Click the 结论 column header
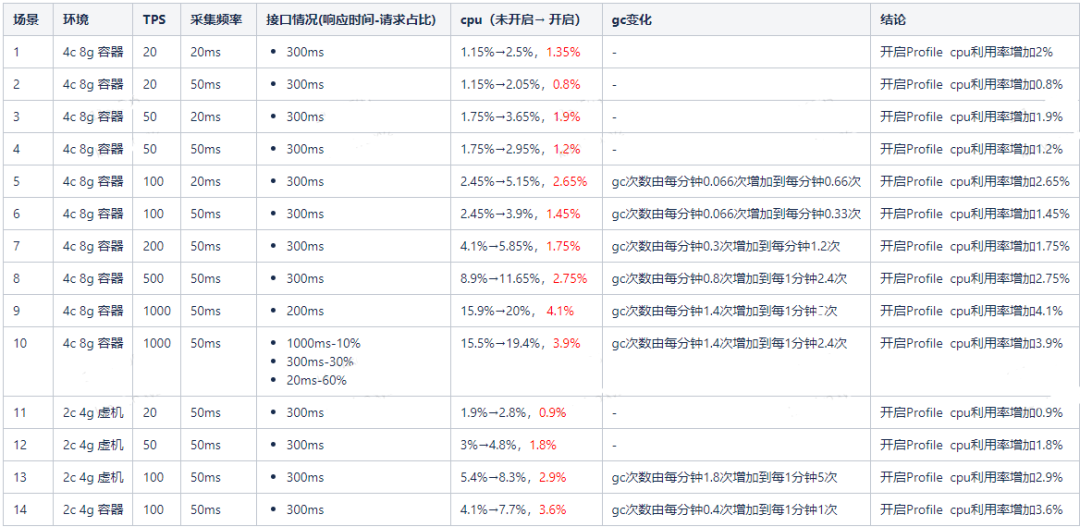 click(x=893, y=19)
